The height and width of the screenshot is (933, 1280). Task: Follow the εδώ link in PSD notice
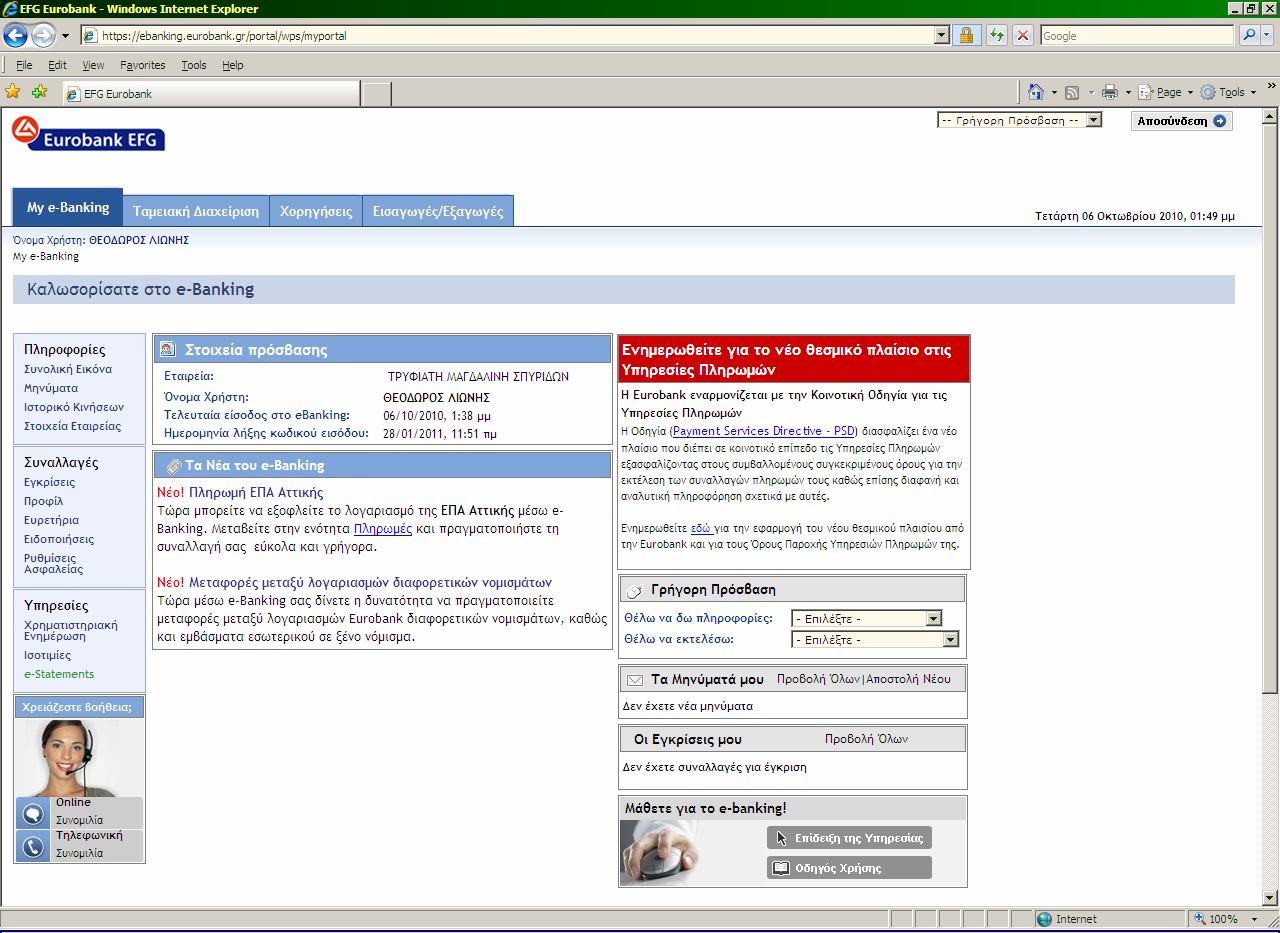click(x=702, y=527)
